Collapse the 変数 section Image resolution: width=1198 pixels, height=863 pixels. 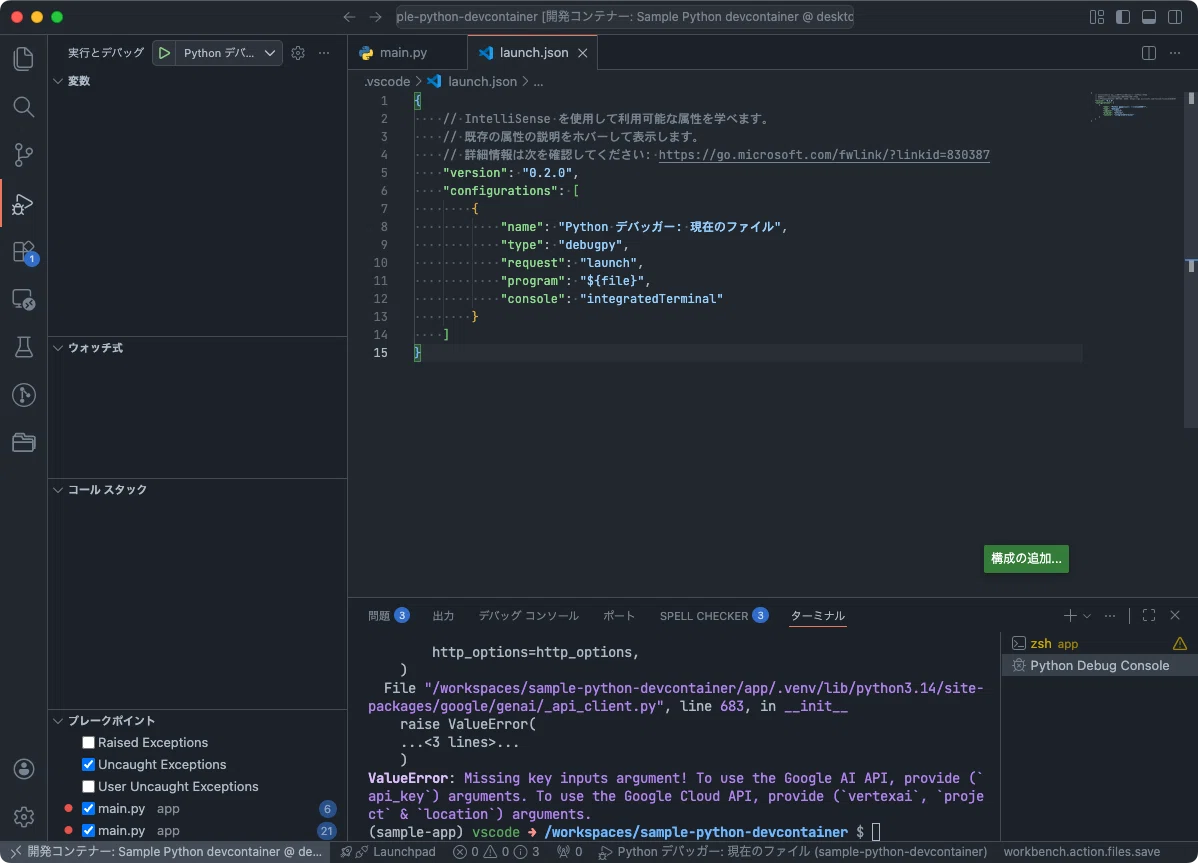pos(197,81)
